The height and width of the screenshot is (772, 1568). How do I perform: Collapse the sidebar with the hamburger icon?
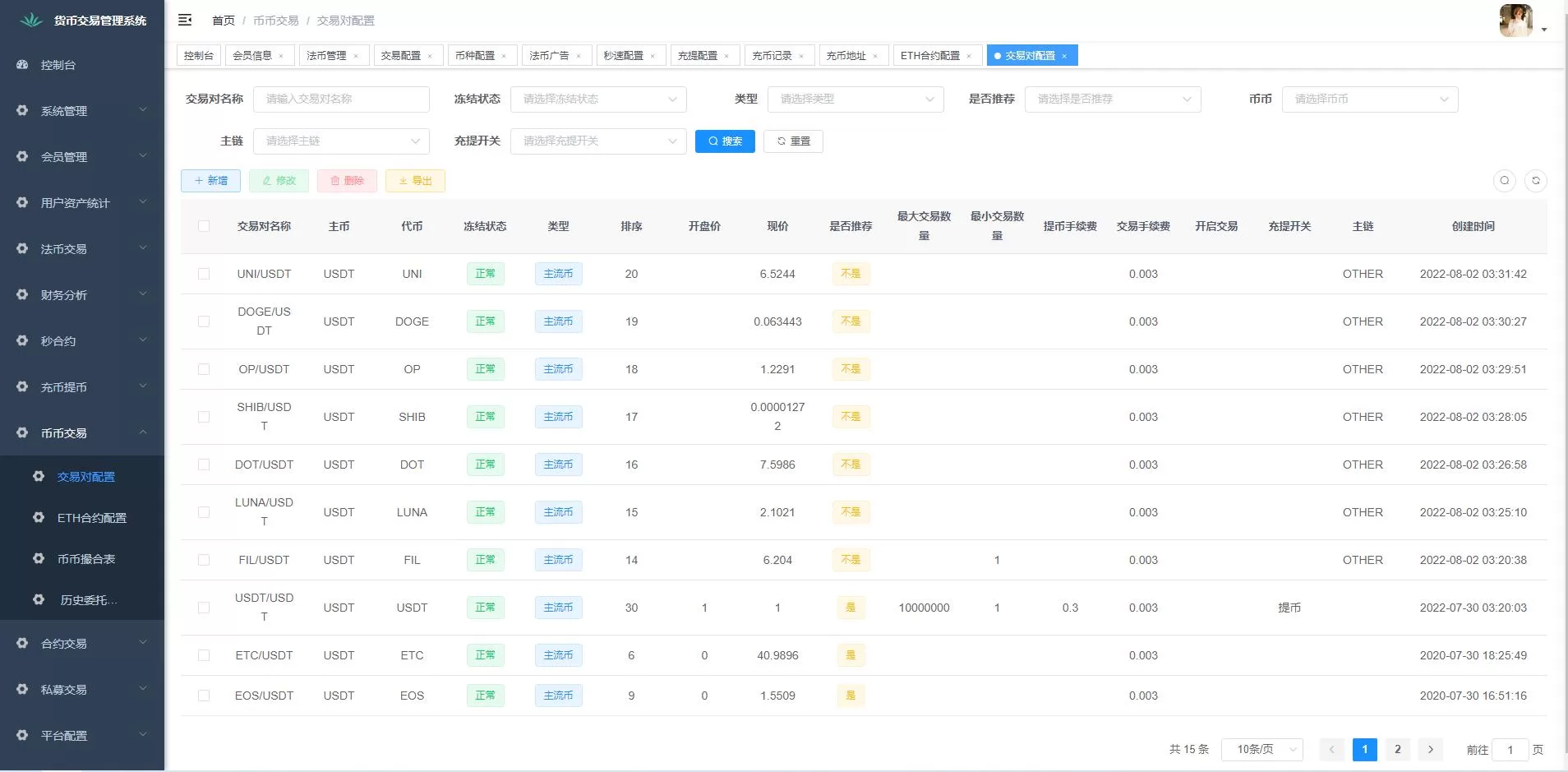(185, 20)
